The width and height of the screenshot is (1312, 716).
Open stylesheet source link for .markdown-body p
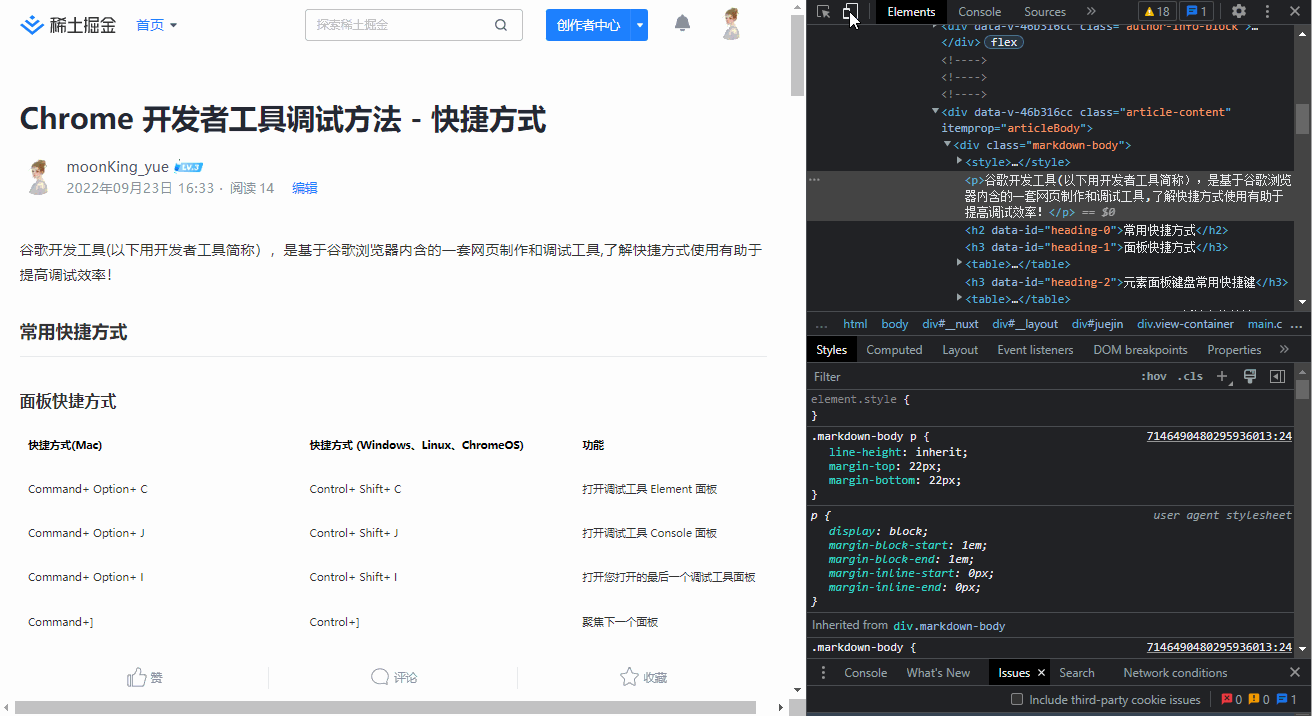(x=1219, y=436)
